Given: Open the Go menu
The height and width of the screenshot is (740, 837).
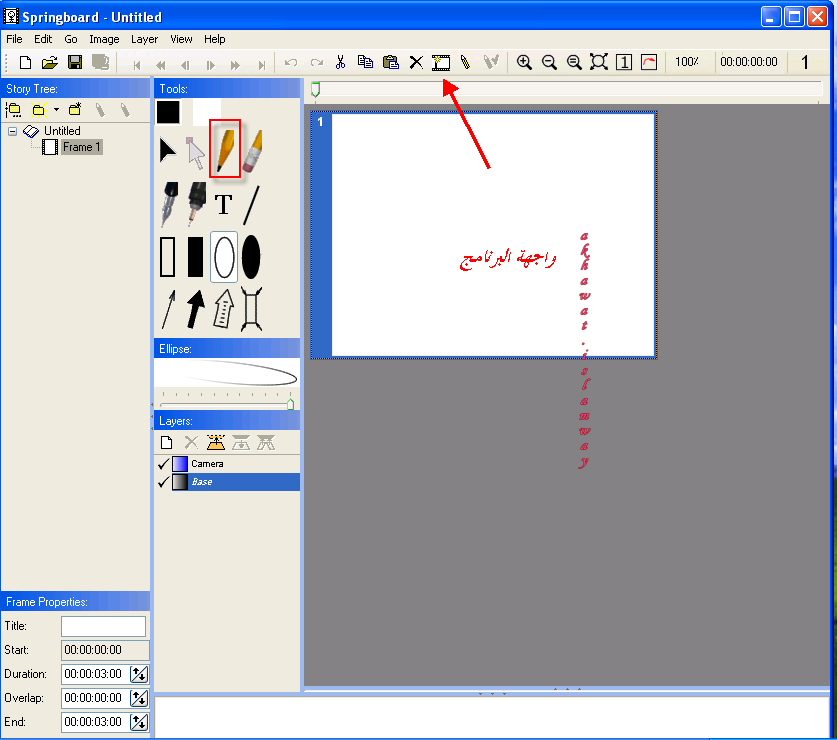Looking at the screenshot, I should coord(70,39).
